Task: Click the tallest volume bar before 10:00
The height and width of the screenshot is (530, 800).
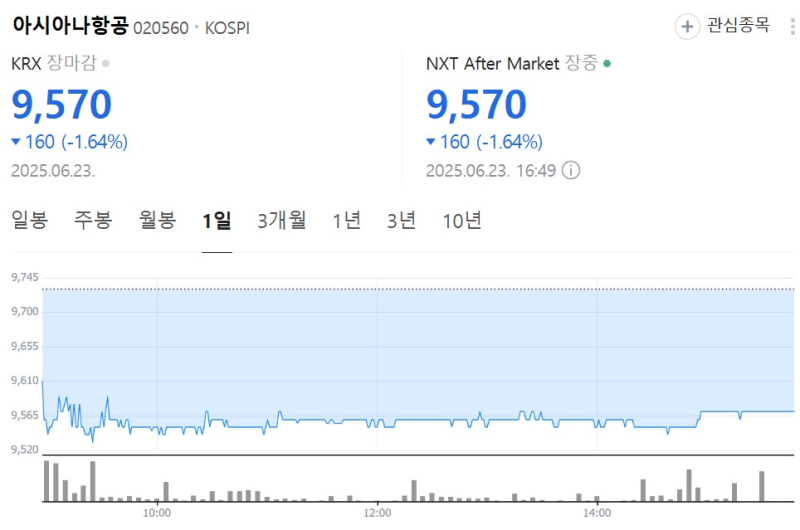Action: (46, 481)
